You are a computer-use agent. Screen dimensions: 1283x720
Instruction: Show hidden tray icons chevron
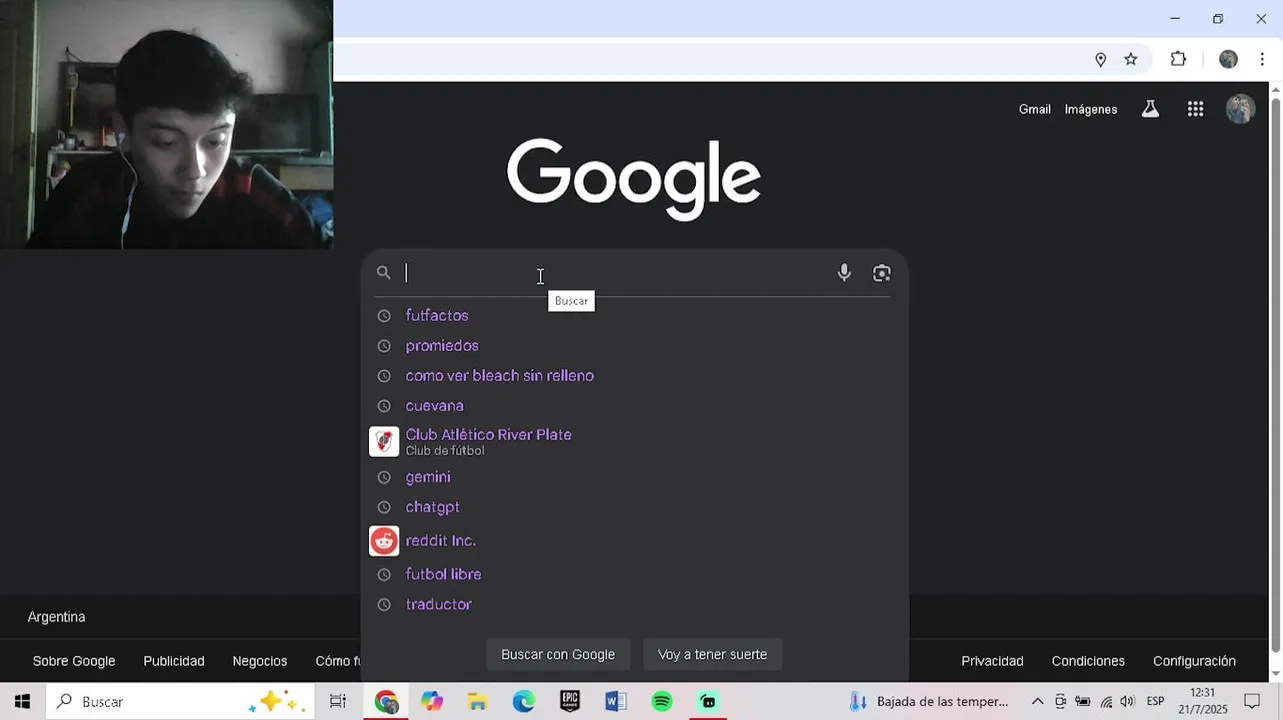click(1037, 702)
